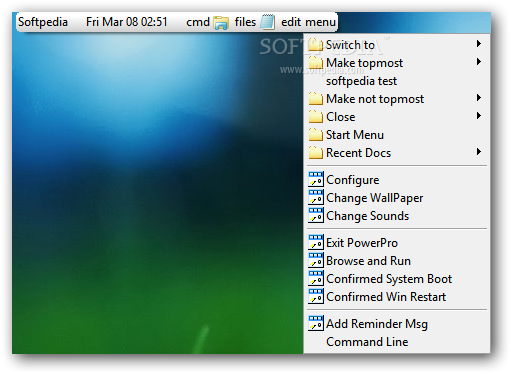Select Make not topmost entry
Viewport: 511px width, 374px height.
click(x=397, y=99)
